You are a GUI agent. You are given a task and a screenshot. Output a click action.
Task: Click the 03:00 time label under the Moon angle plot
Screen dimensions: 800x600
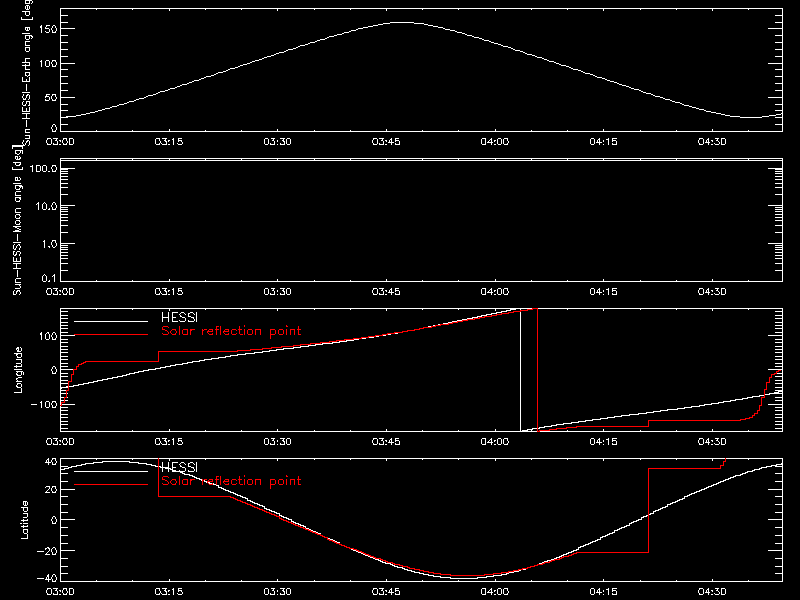point(60,291)
